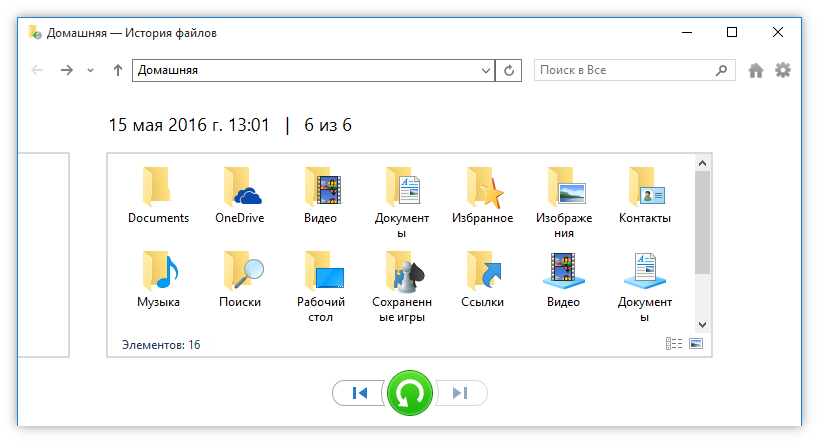Open the settings gear menu
Screen dimensions: 819x443
click(x=783, y=70)
